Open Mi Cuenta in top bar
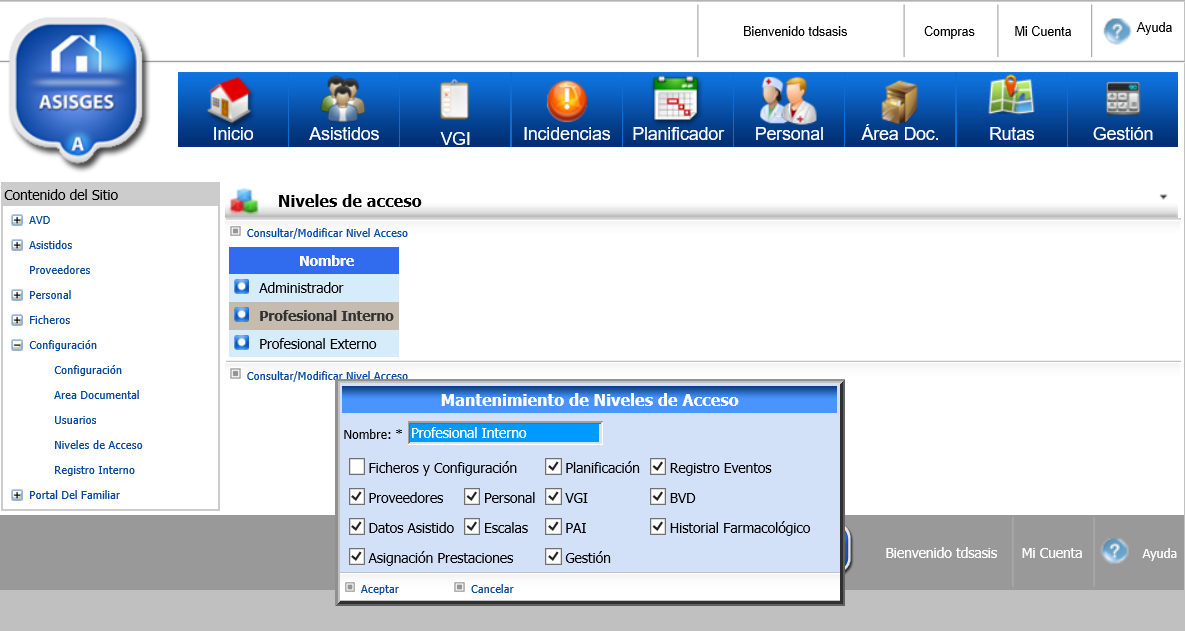1185x631 pixels. [x=1042, y=32]
